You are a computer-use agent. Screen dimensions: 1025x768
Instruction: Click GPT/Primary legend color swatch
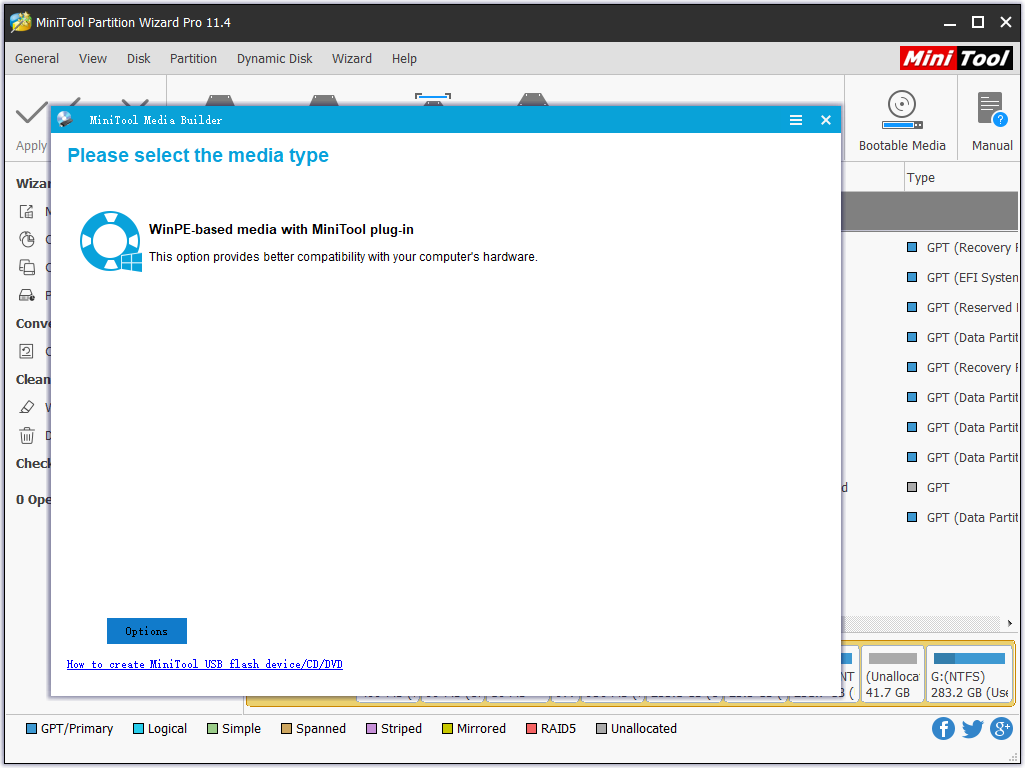(x=31, y=729)
